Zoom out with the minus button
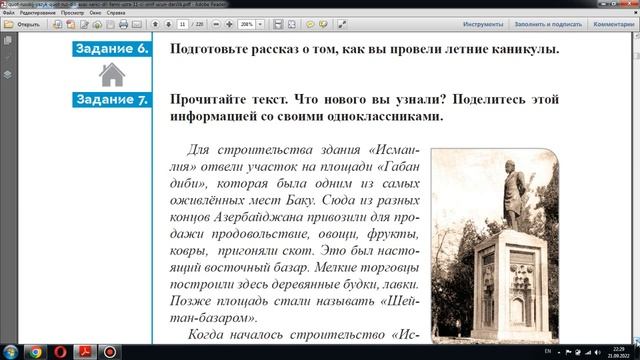Viewport: 640px width, 360px height. 216,24
